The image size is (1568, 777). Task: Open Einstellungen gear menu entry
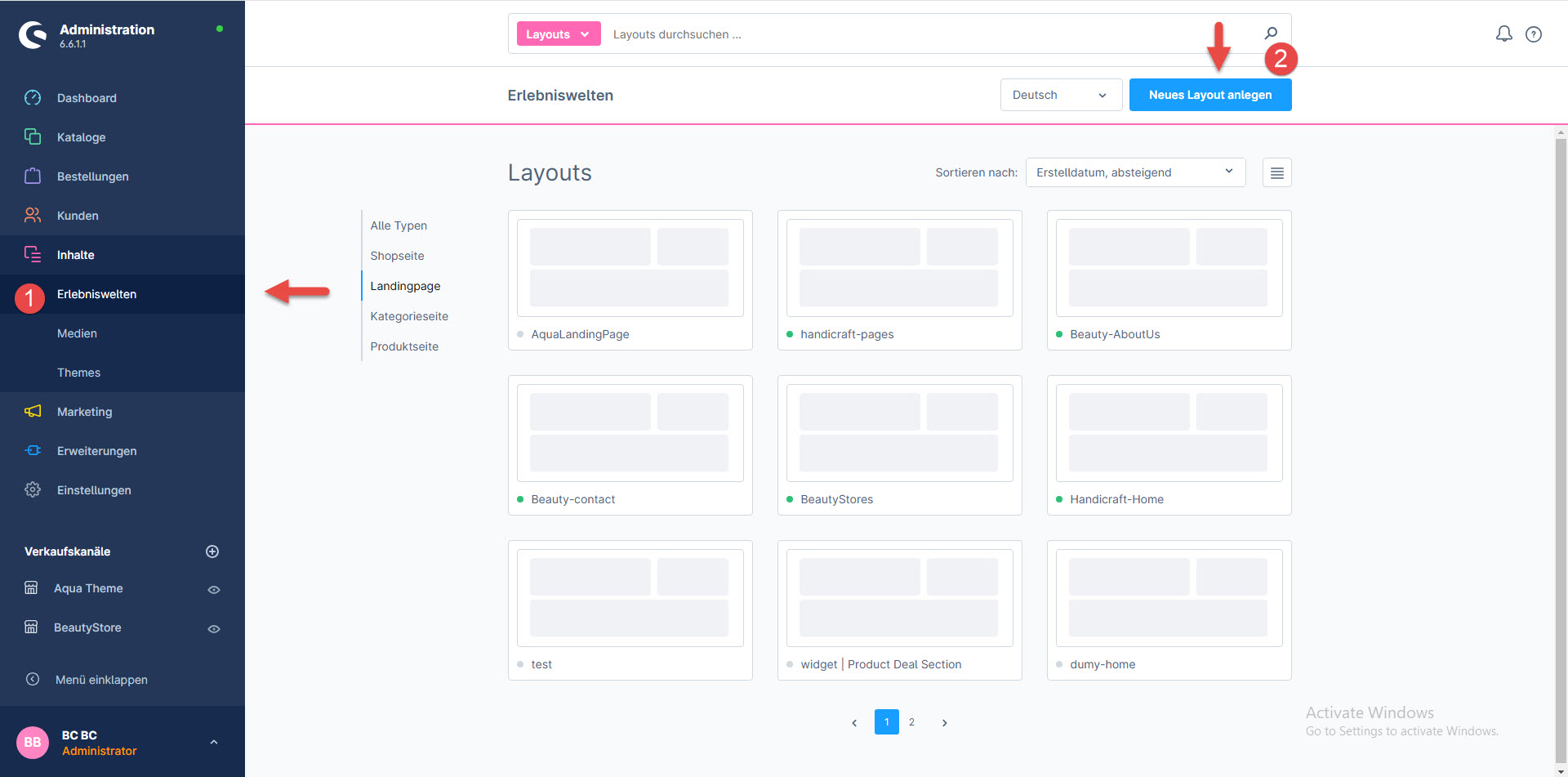pyautogui.click(x=93, y=490)
